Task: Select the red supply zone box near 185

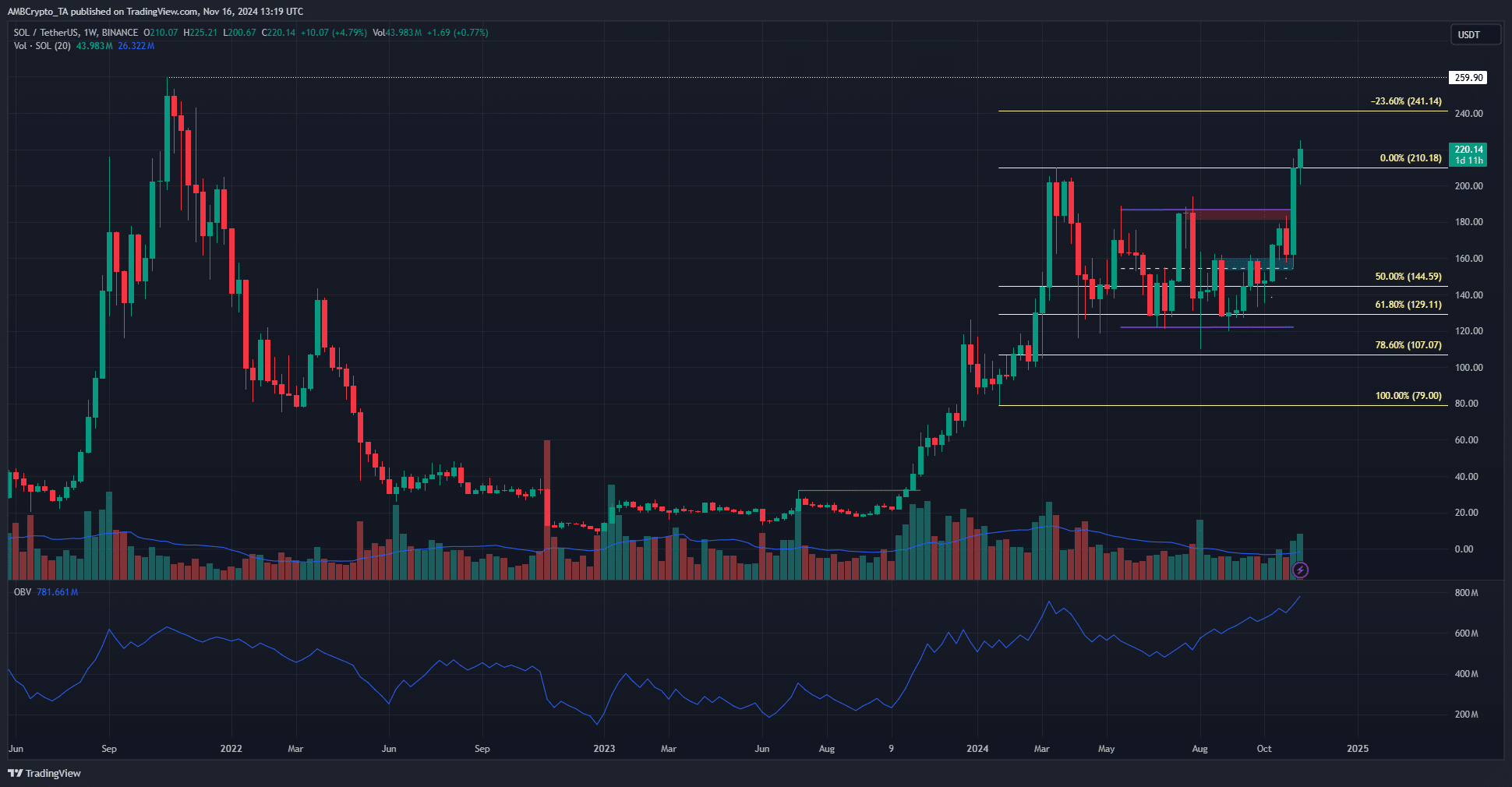Action: pos(1239,214)
